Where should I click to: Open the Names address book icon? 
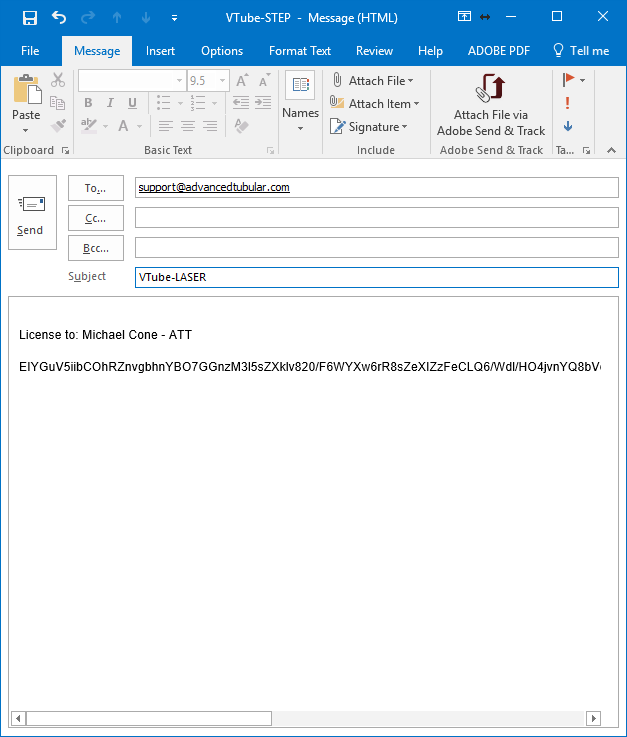300,100
